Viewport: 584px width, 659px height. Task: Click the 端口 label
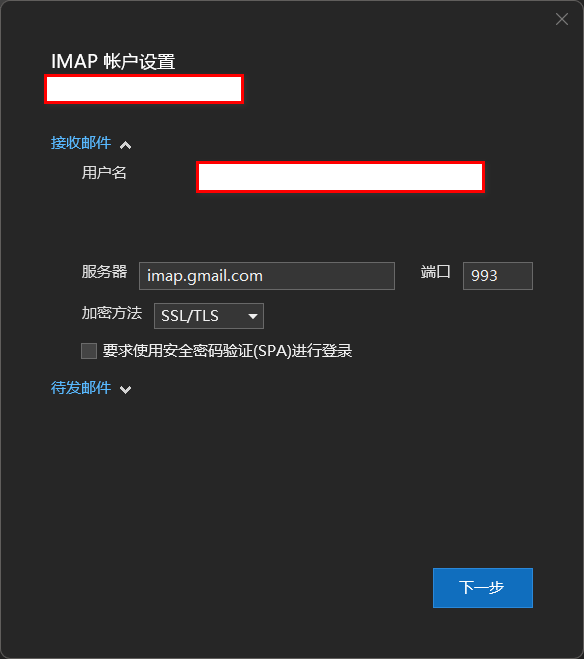pos(436,272)
